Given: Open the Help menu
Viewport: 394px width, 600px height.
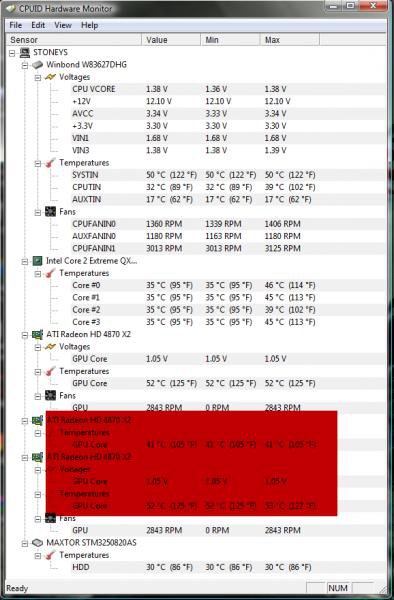Looking at the screenshot, I should (x=90, y=25).
